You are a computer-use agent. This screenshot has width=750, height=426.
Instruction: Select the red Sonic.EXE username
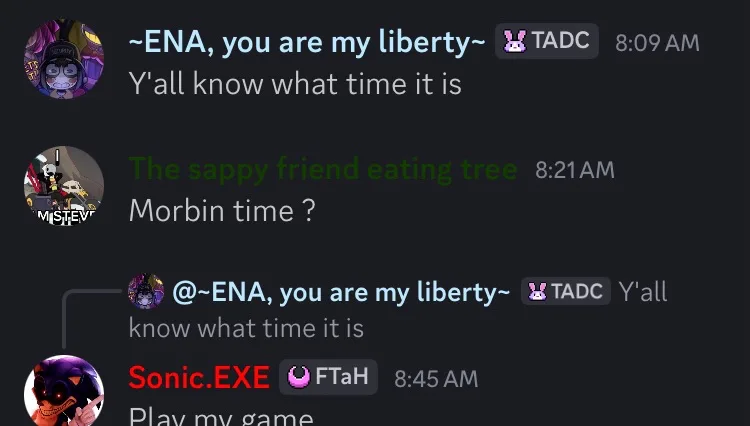point(199,378)
